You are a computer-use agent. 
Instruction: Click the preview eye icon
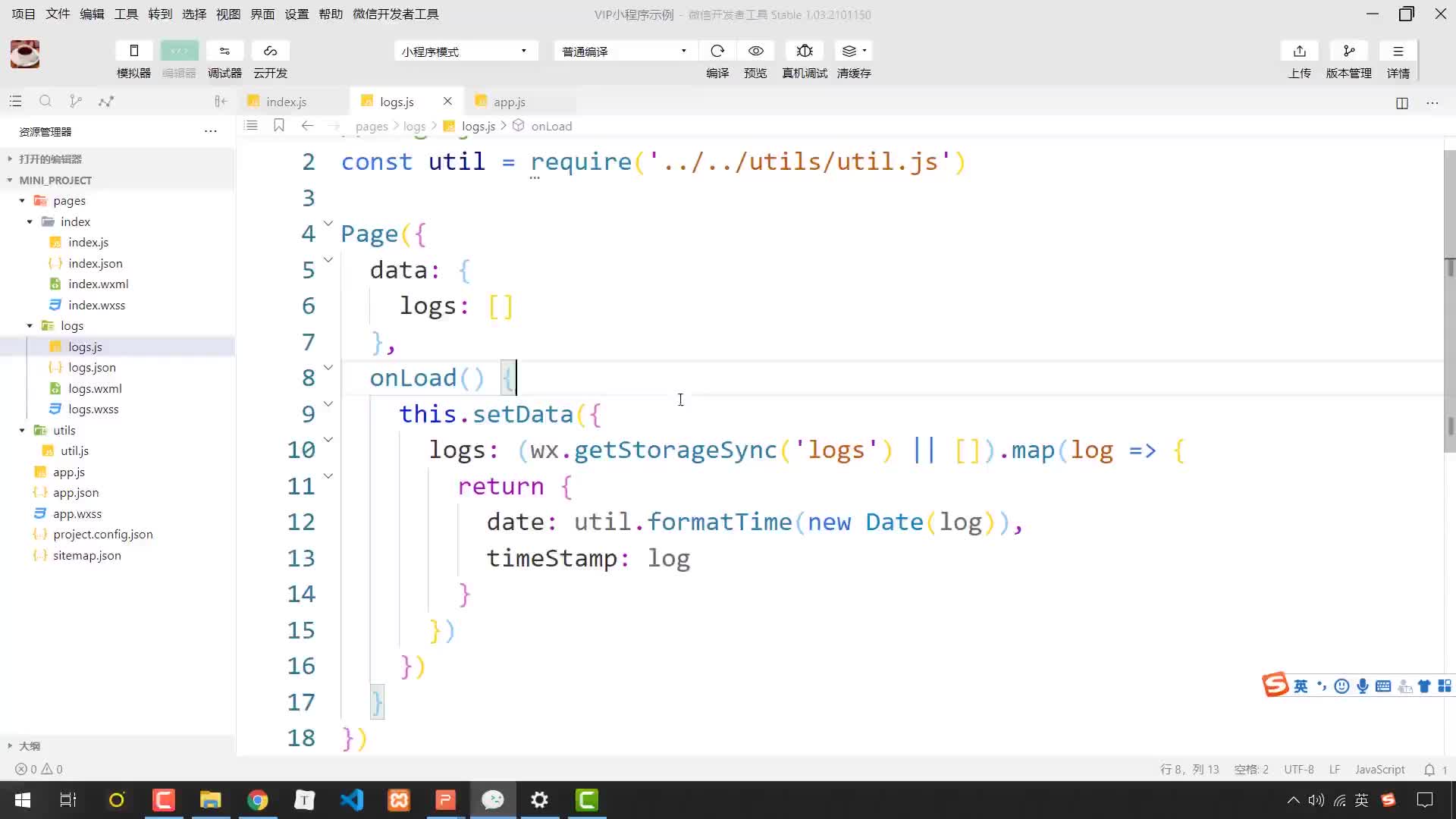755,51
